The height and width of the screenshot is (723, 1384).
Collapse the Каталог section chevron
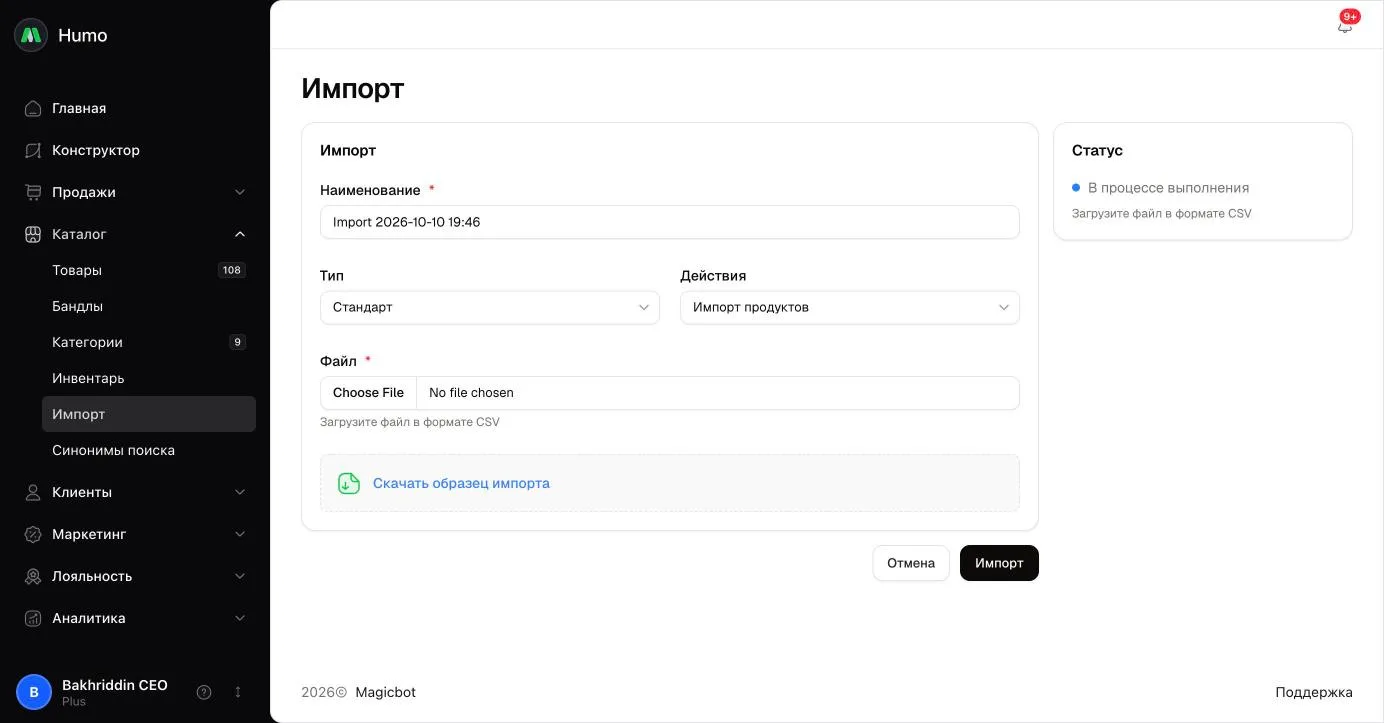[x=240, y=234]
